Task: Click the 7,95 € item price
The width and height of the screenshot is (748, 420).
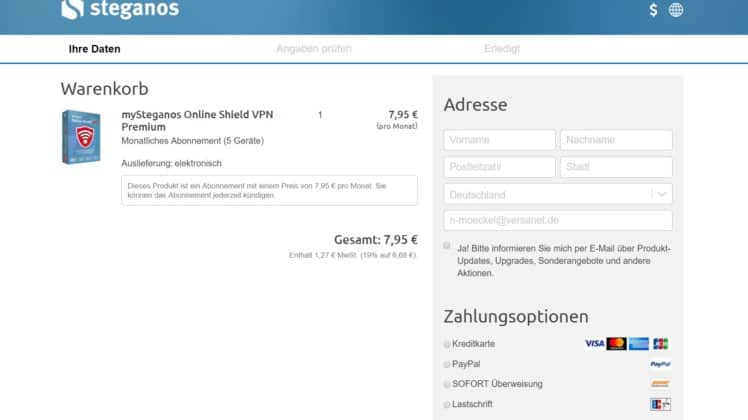Action: point(403,115)
